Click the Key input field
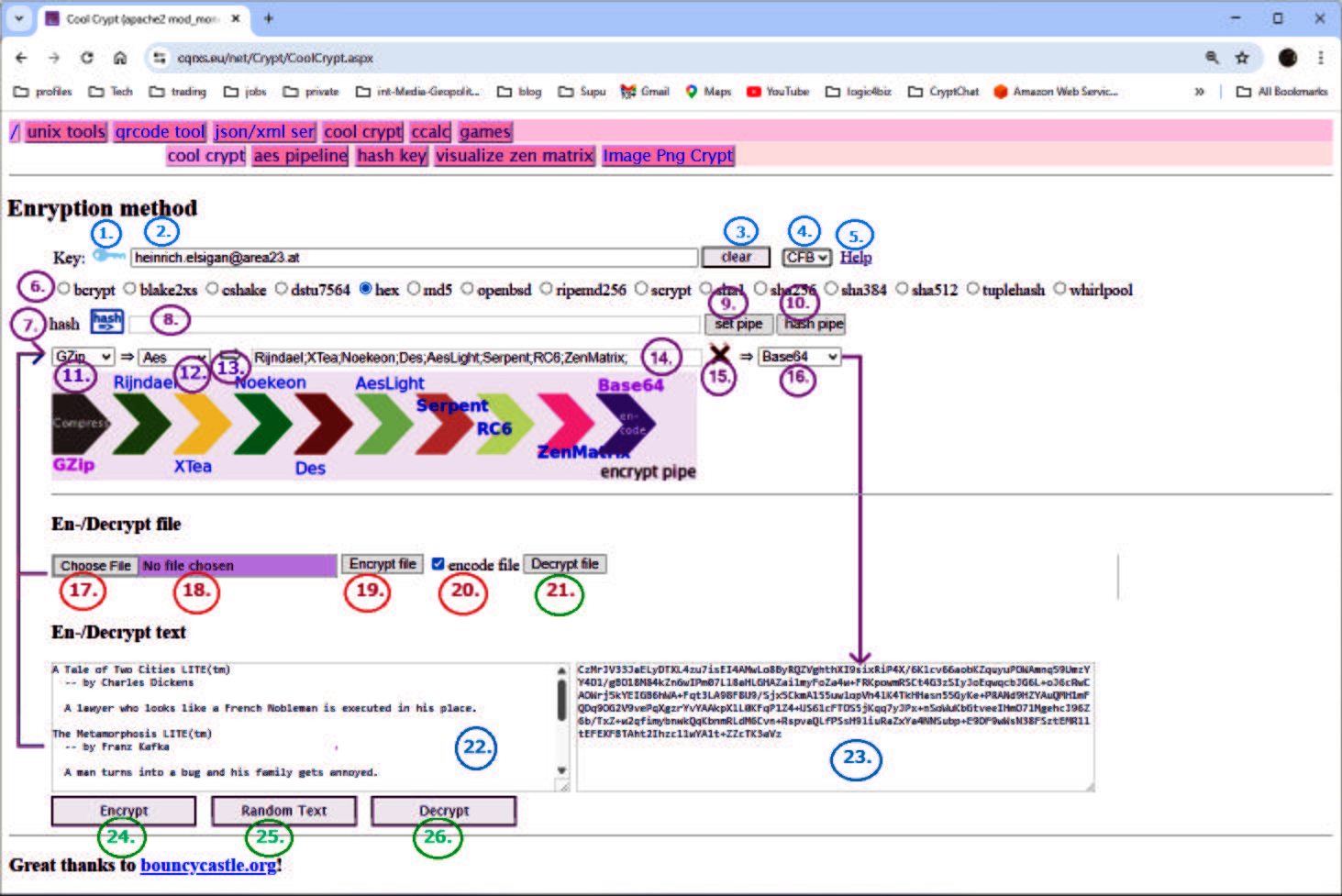1342x896 pixels. [x=415, y=258]
